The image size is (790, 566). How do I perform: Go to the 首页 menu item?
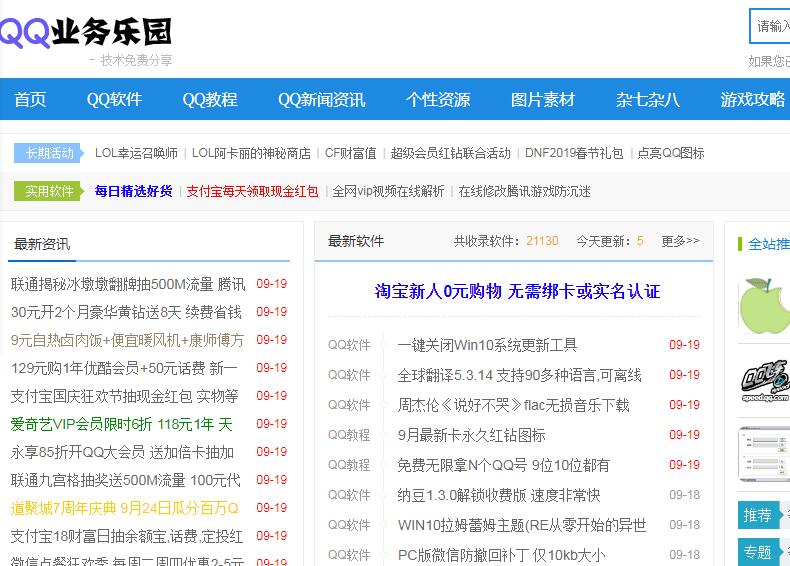[30, 99]
